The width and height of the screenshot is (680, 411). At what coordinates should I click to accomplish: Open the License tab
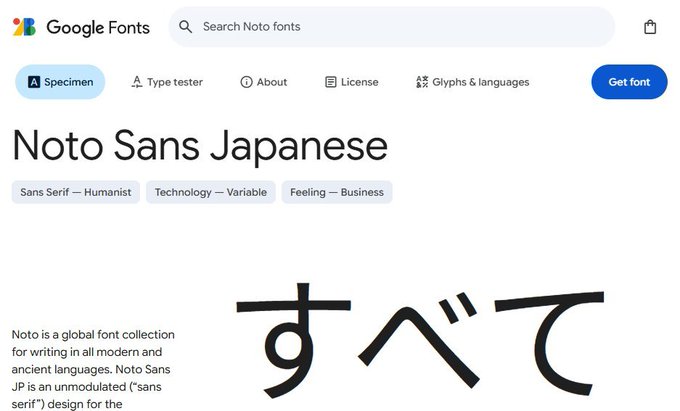click(352, 82)
